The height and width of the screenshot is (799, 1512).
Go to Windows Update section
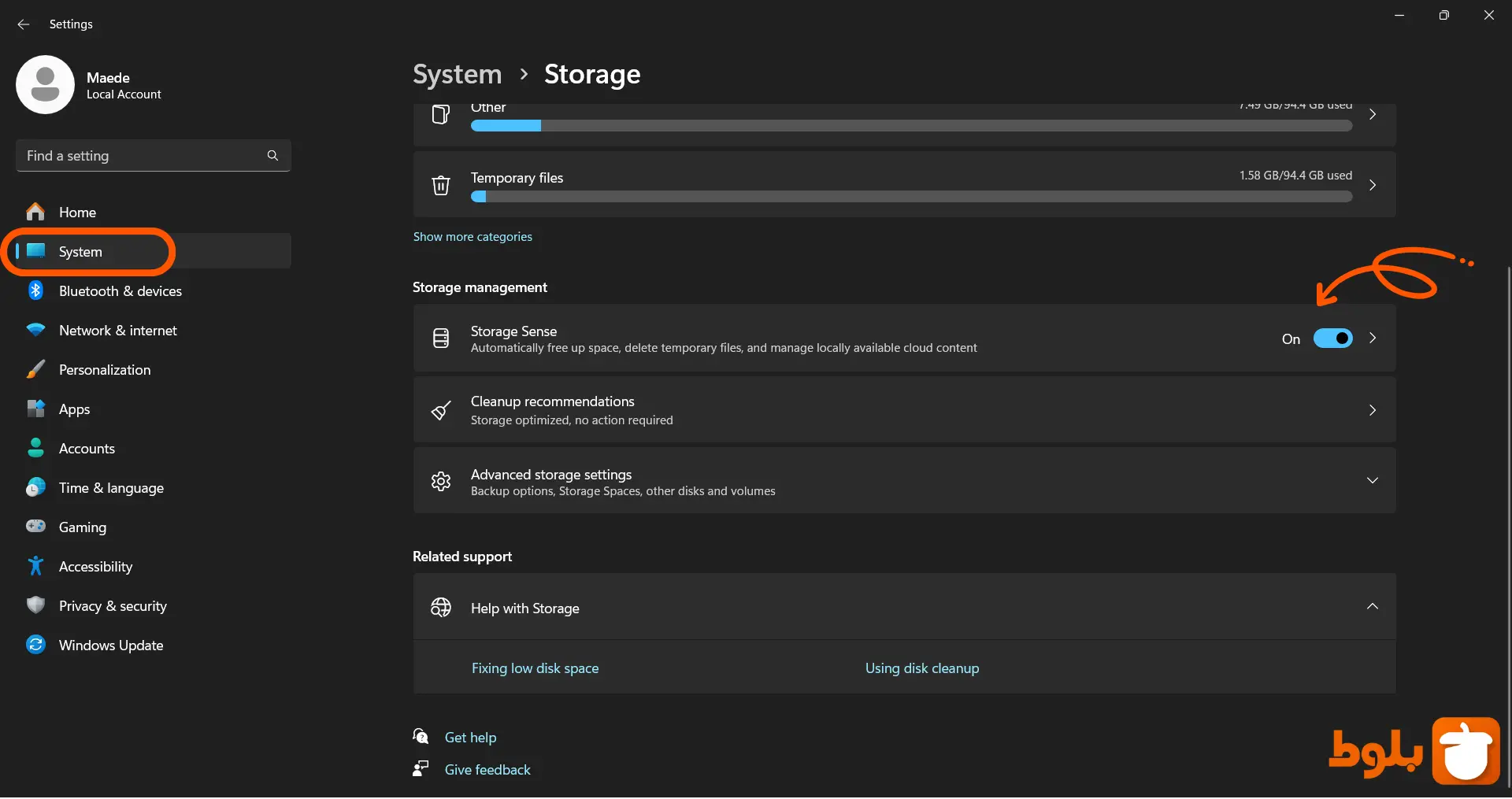tap(110, 645)
